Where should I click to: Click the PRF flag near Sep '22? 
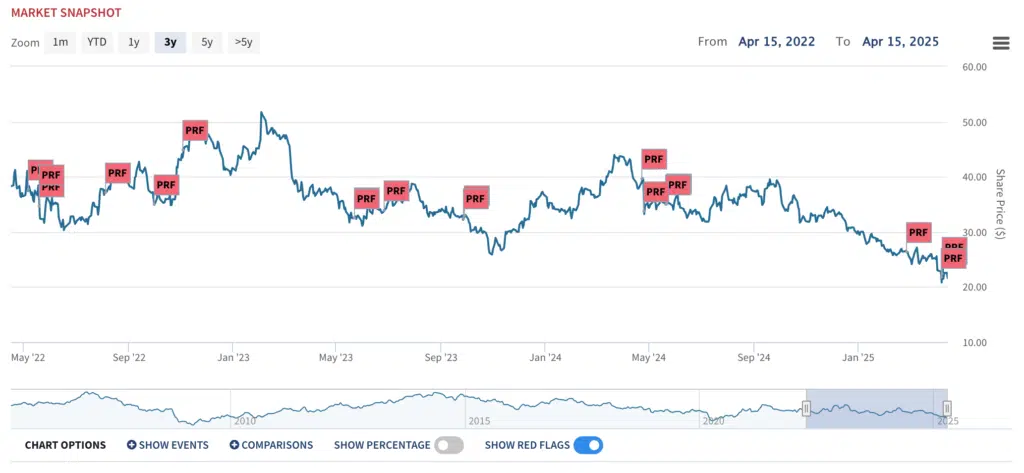tap(118, 173)
